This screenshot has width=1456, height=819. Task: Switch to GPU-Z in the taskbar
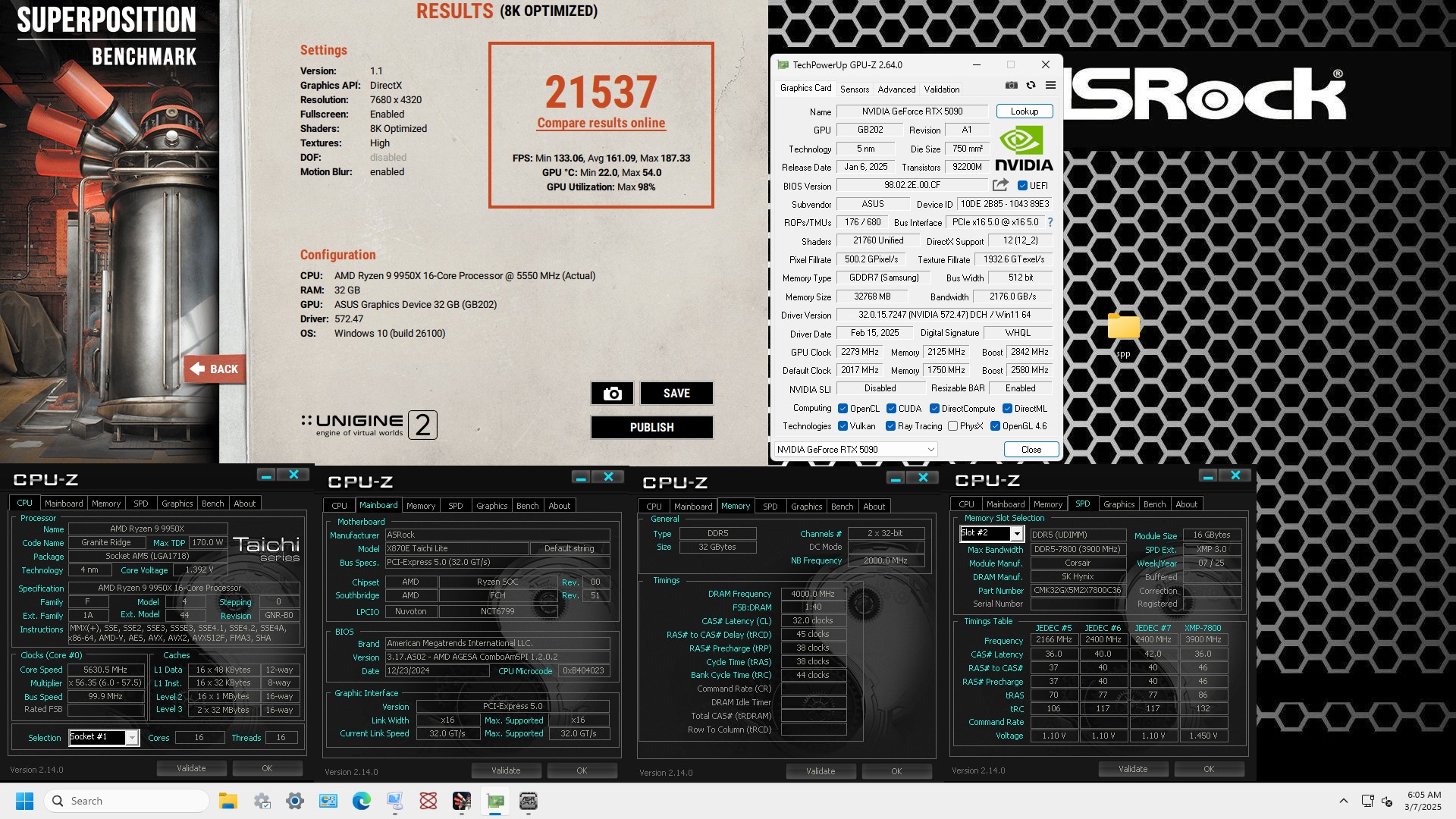pyautogui.click(x=495, y=801)
